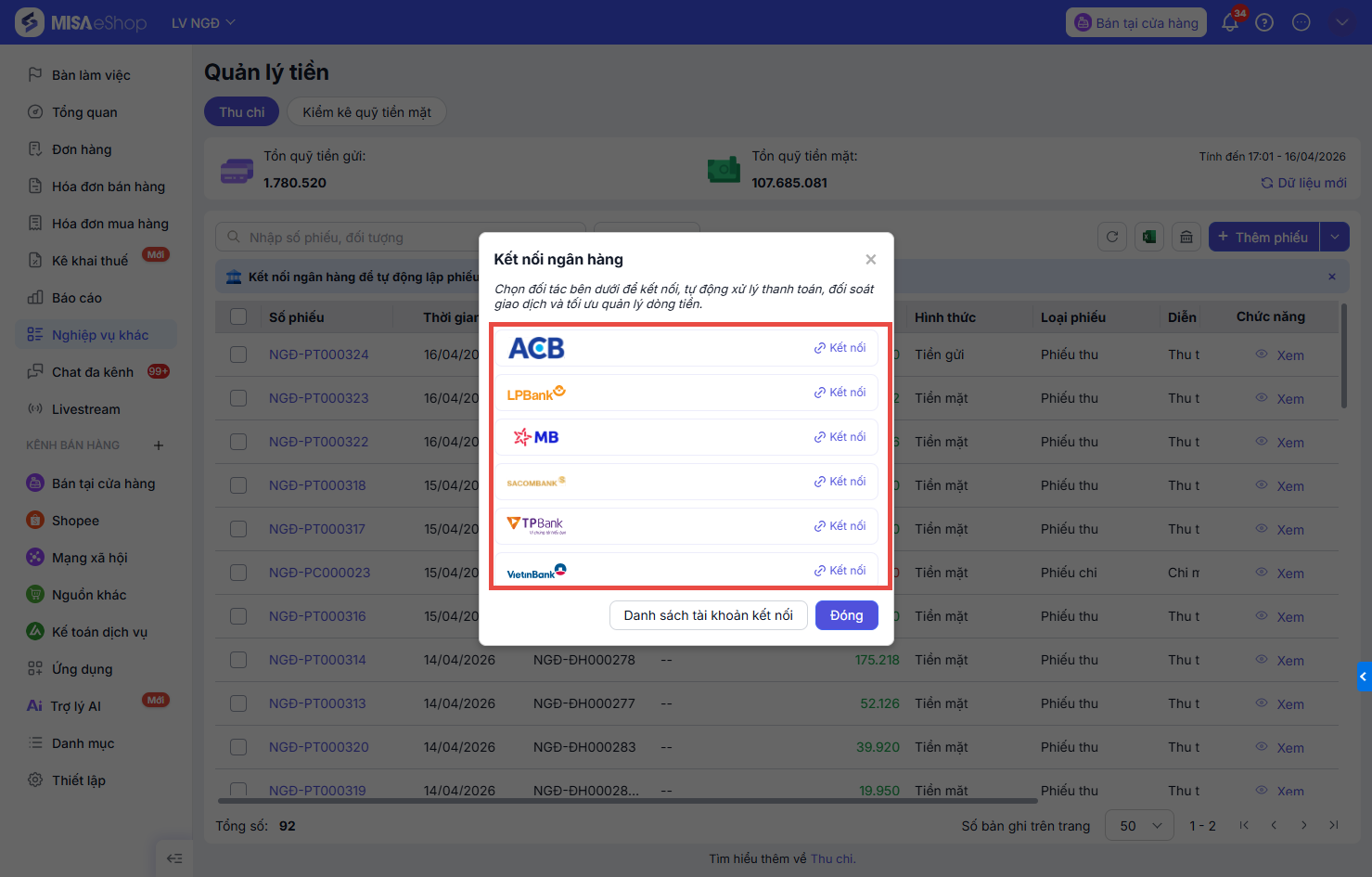Close the Kết nối ngân hàng dialog with X
Screen dimensions: 1372x877
point(870,259)
